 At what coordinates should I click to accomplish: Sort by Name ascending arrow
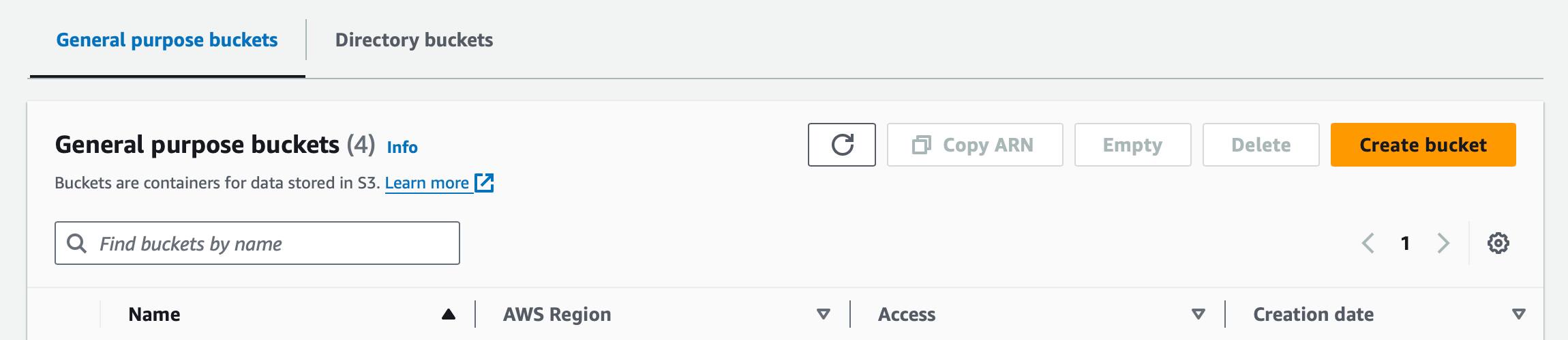click(x=448, y=314)
